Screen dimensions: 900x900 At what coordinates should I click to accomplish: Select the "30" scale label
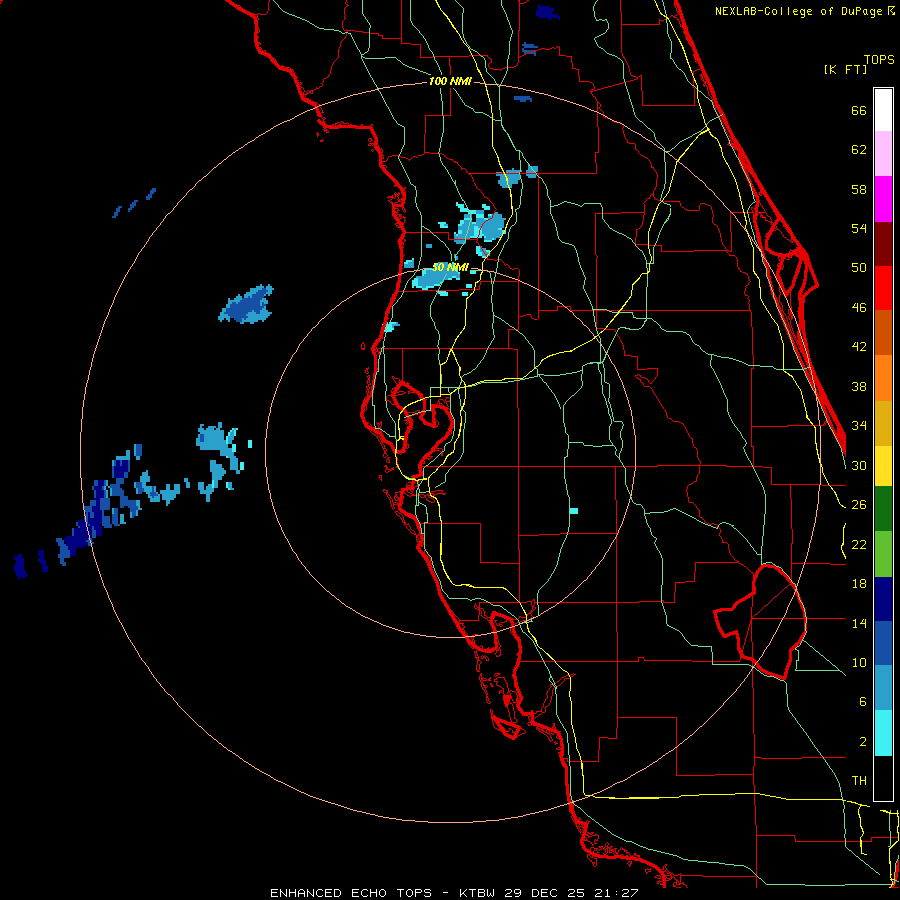859,465
